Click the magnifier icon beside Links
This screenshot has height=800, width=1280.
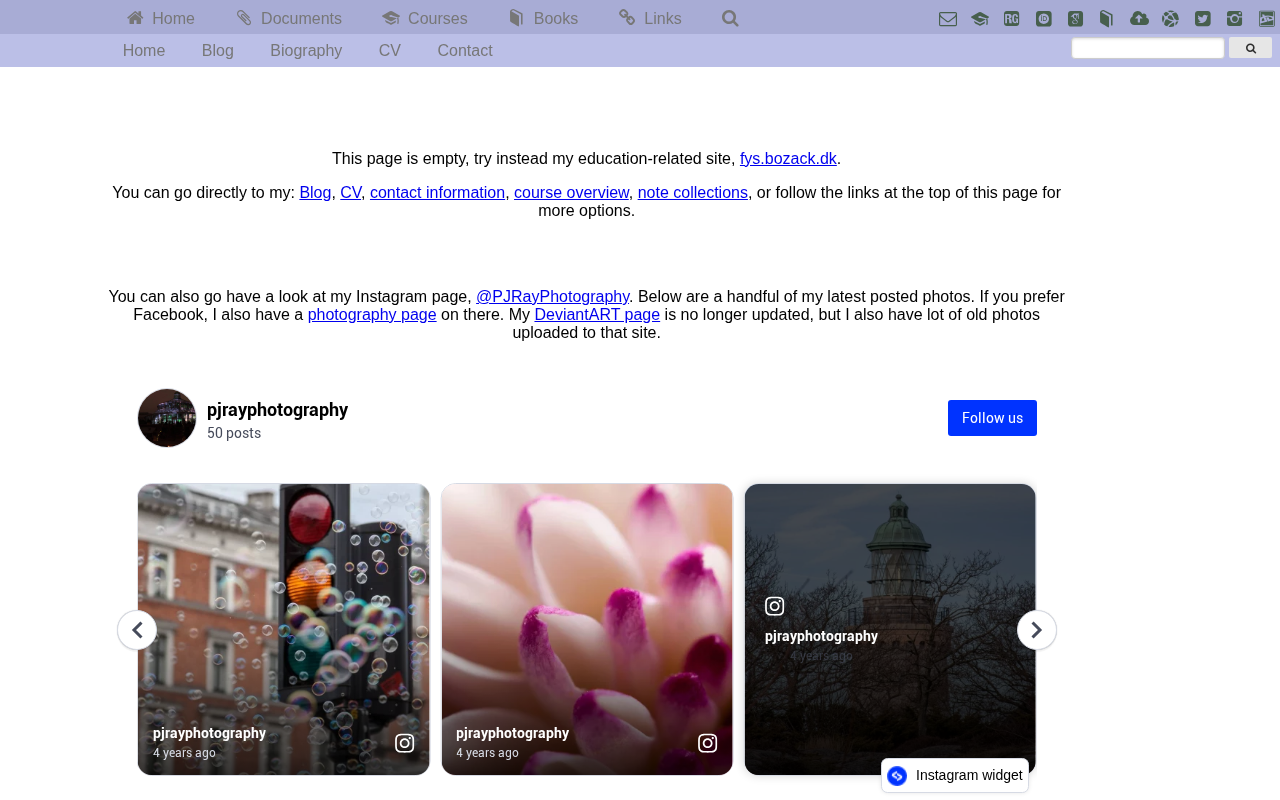click(x=730, y=18)
